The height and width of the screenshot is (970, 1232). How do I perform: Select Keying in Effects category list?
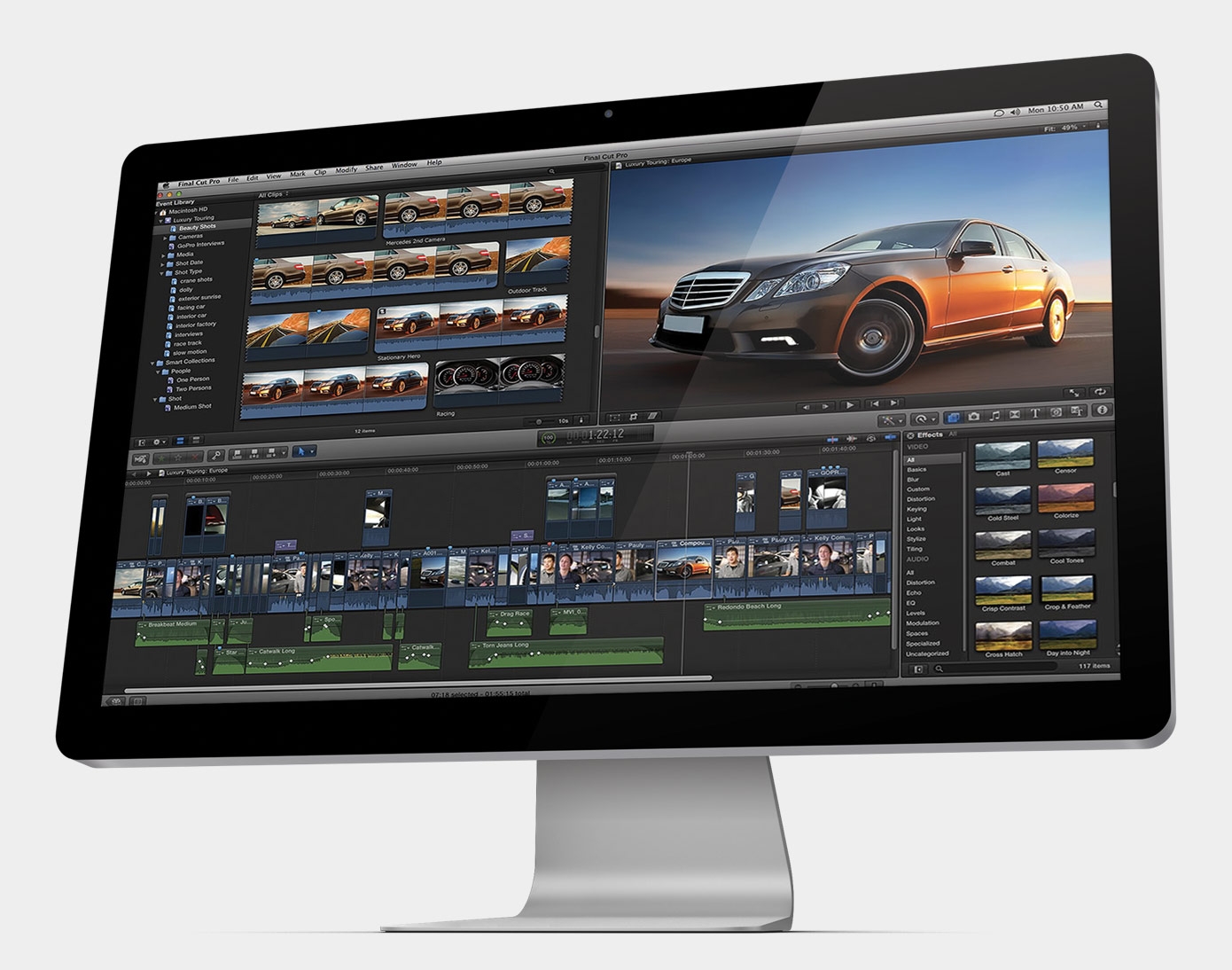[916, 509]
